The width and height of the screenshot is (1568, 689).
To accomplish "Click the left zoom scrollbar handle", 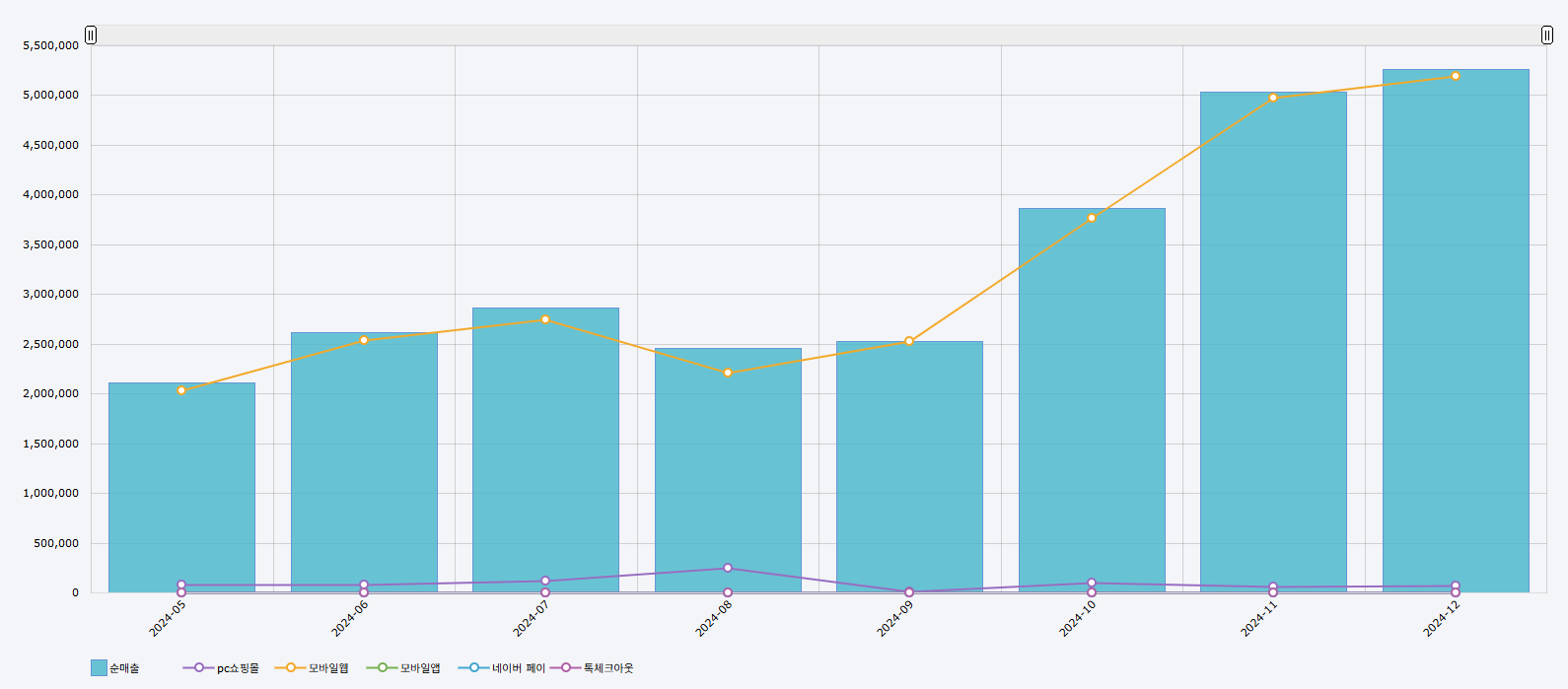I will point(91,35).
